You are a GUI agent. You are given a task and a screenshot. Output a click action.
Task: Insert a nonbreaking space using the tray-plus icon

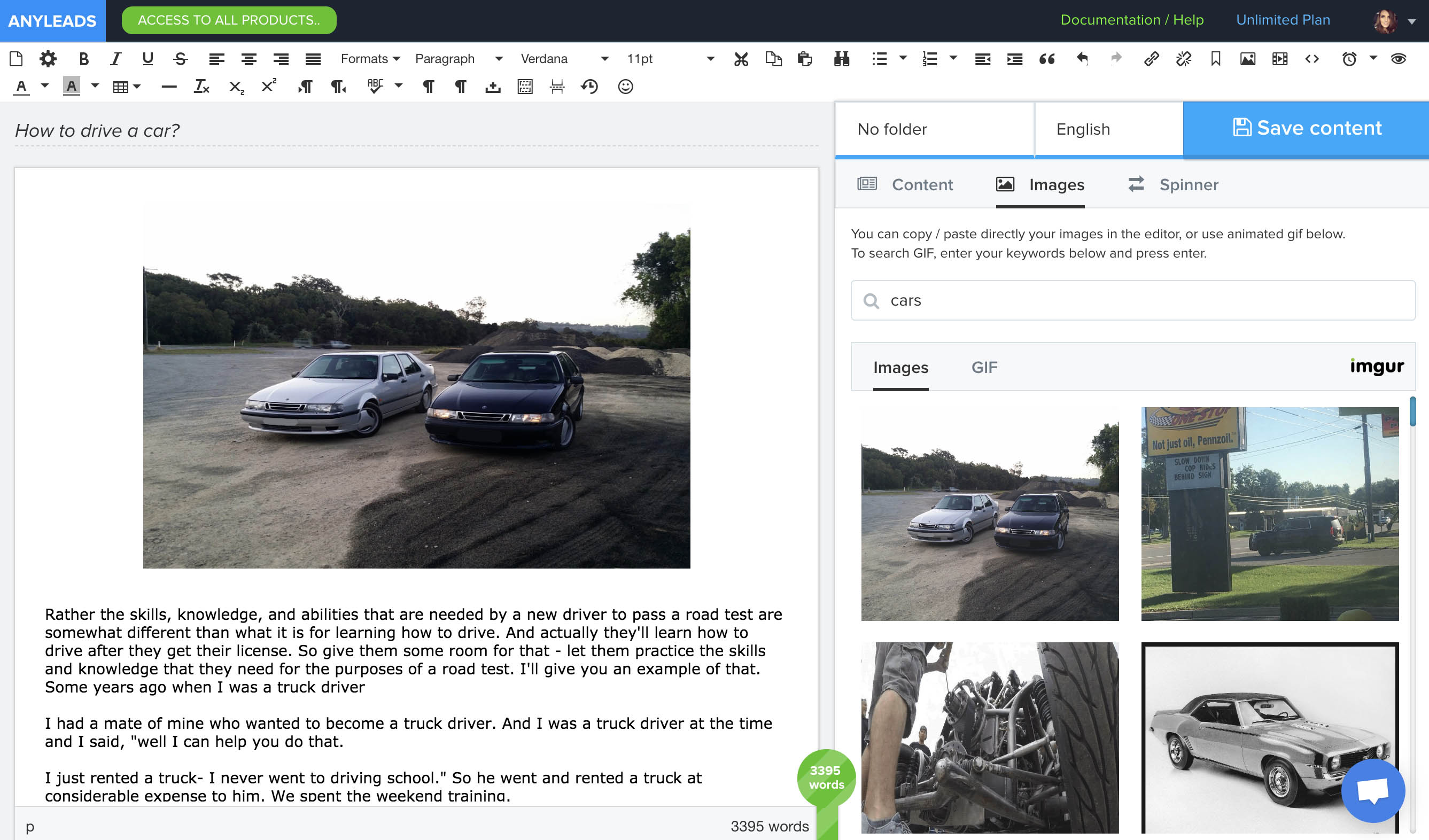pyautogui.click(x=493, y=87)
